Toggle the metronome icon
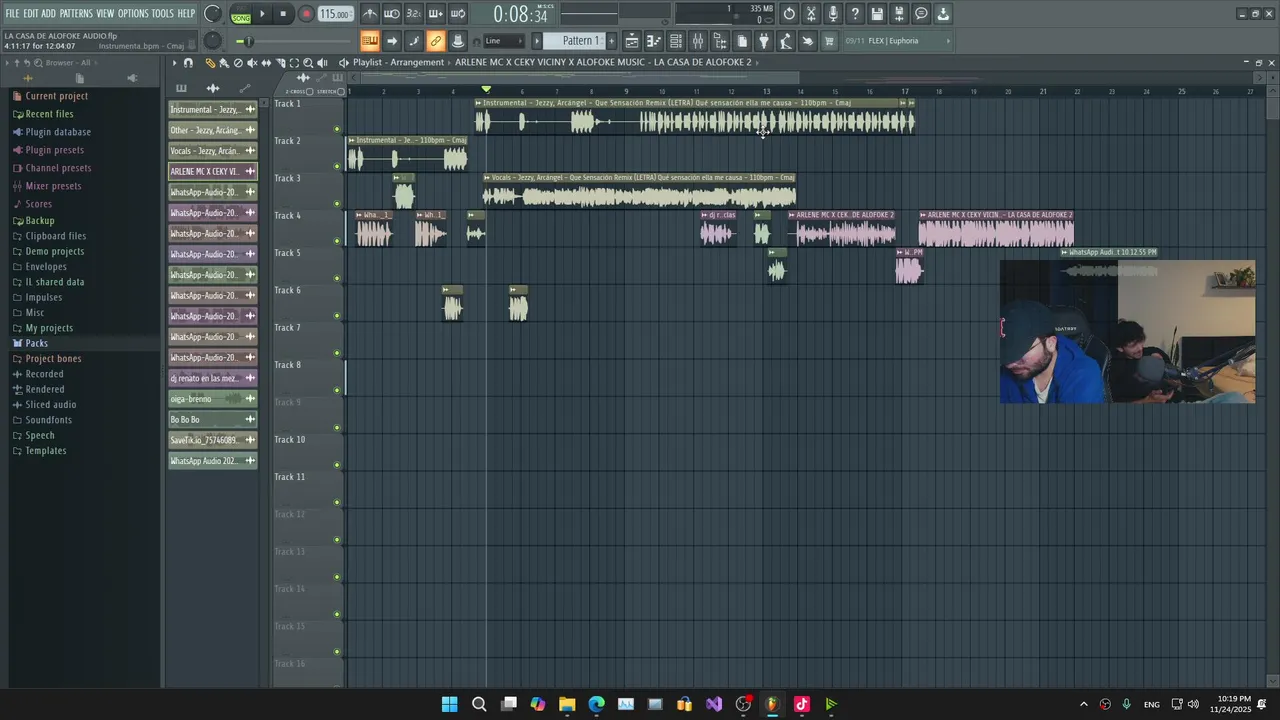The image size is (1280, 720). (370, 14)
